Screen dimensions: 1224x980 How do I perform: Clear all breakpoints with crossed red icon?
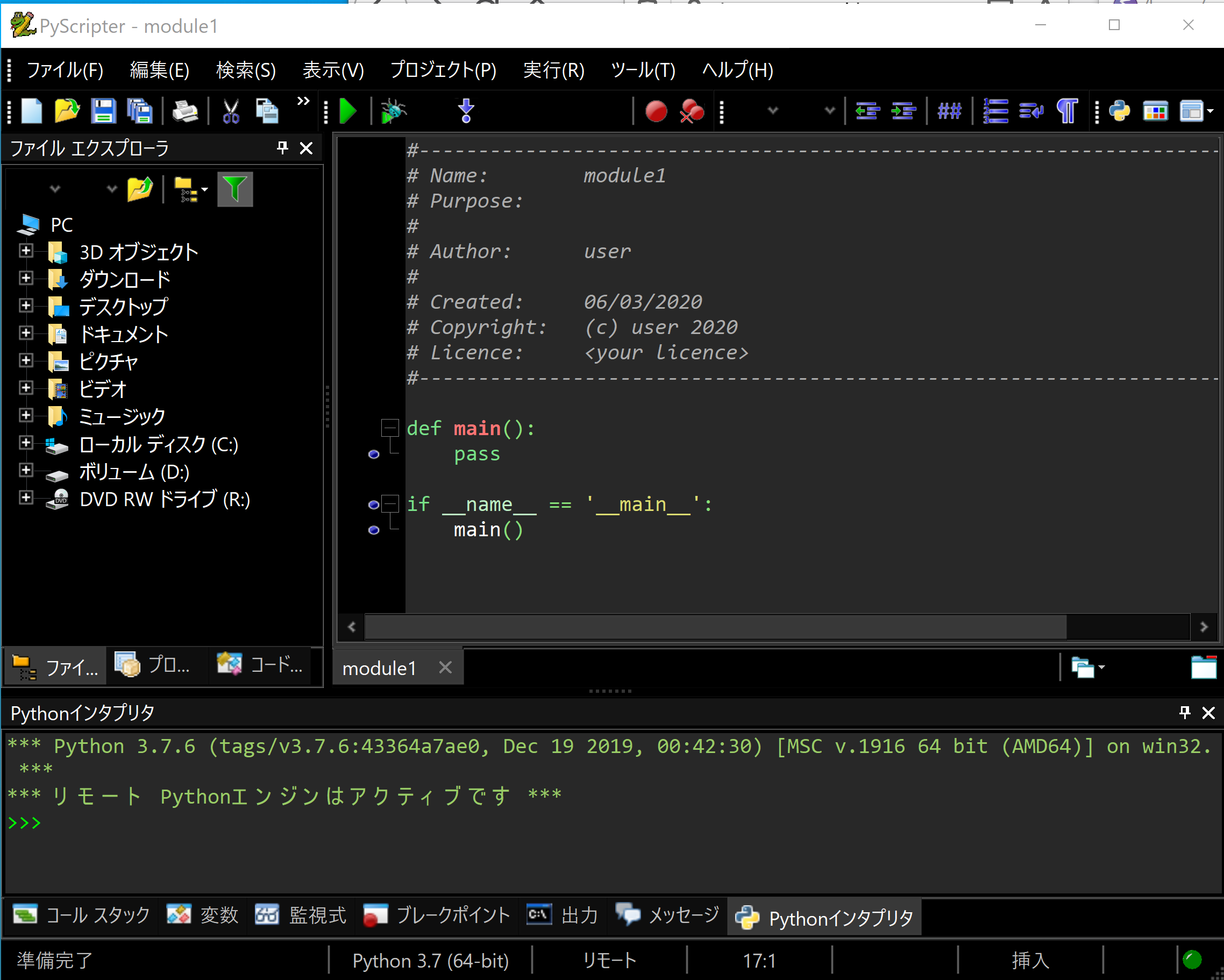pos(692,111)
